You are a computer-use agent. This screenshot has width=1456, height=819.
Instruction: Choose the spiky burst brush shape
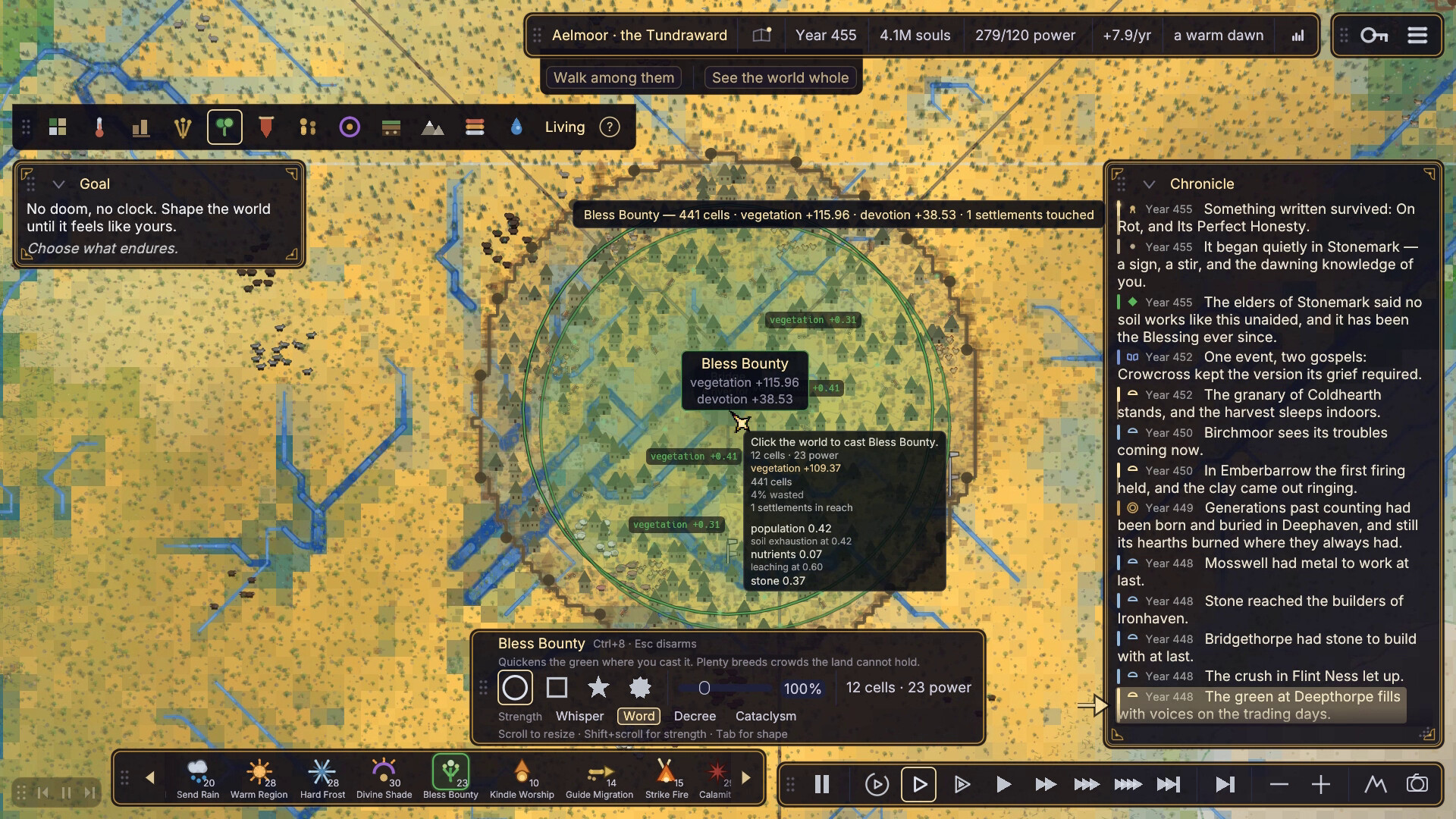tap(640, 688)
